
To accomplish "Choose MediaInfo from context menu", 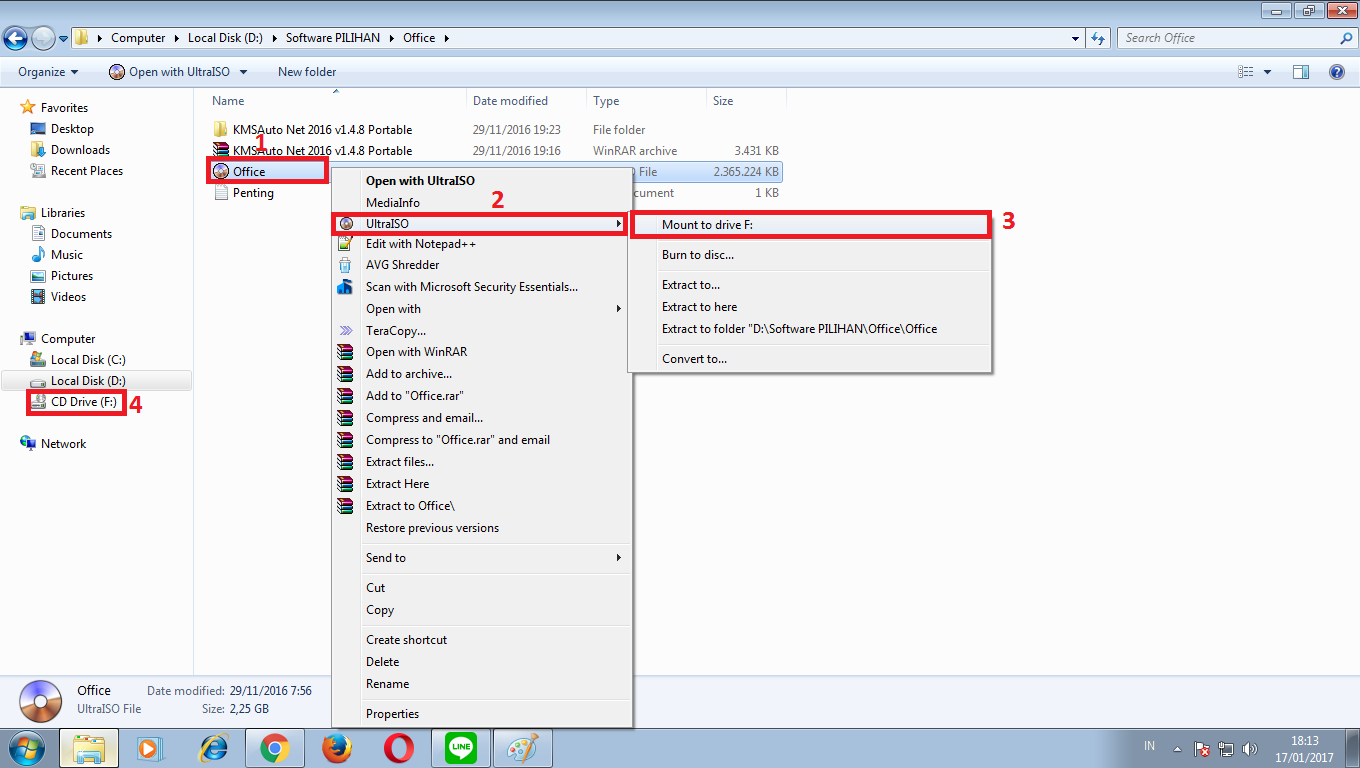I will [x=483, y=203].
